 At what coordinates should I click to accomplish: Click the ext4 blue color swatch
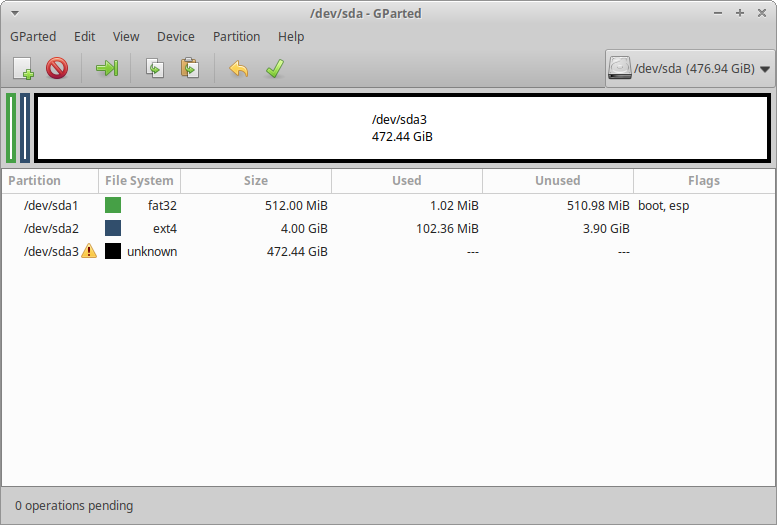113,228
